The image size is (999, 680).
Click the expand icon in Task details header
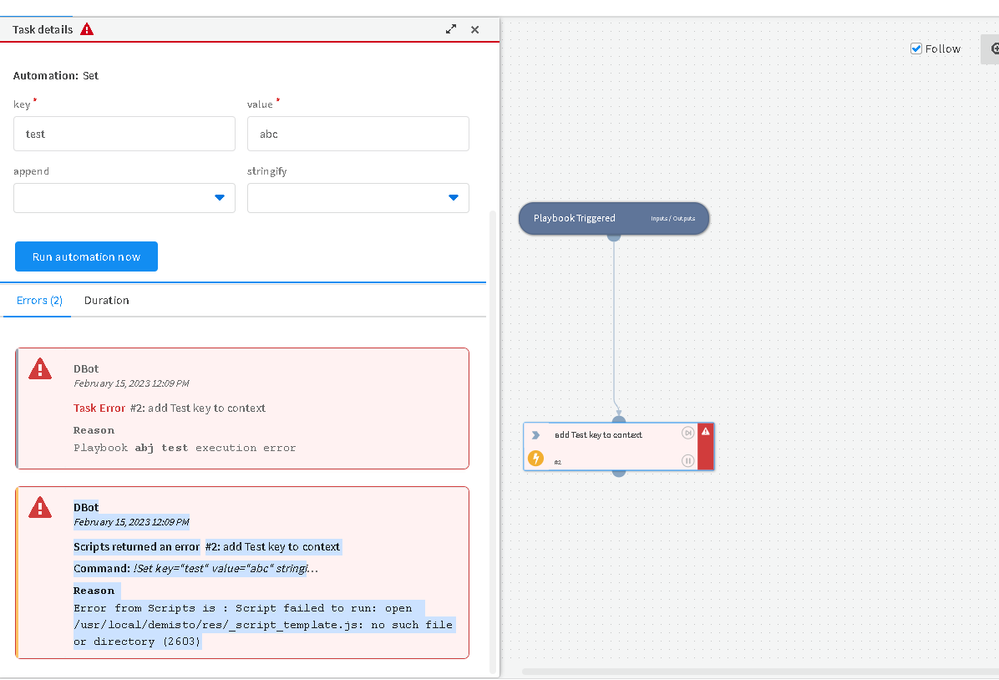[x=452, y=30]
